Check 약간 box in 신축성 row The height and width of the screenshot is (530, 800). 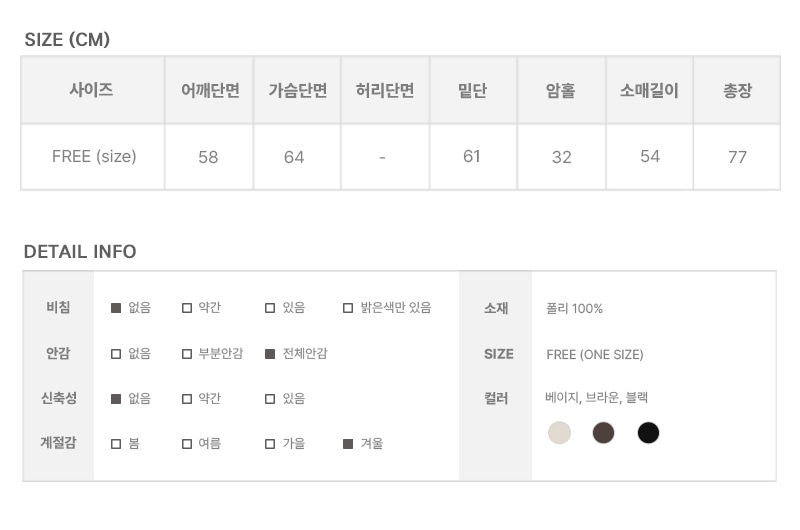click(187, 398)
